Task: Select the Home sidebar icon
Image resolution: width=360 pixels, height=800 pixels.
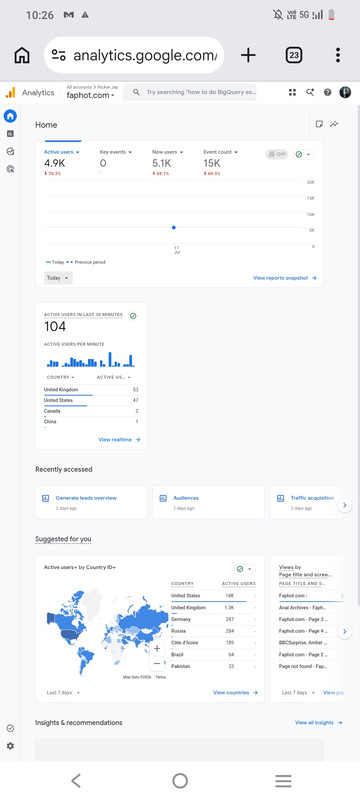Action: click(x=10, y=116)
